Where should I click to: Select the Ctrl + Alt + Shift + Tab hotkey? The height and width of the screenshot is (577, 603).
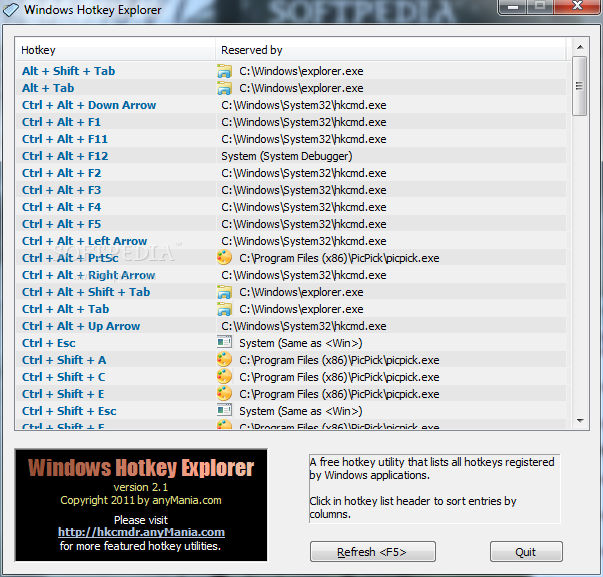pos(86,292)
